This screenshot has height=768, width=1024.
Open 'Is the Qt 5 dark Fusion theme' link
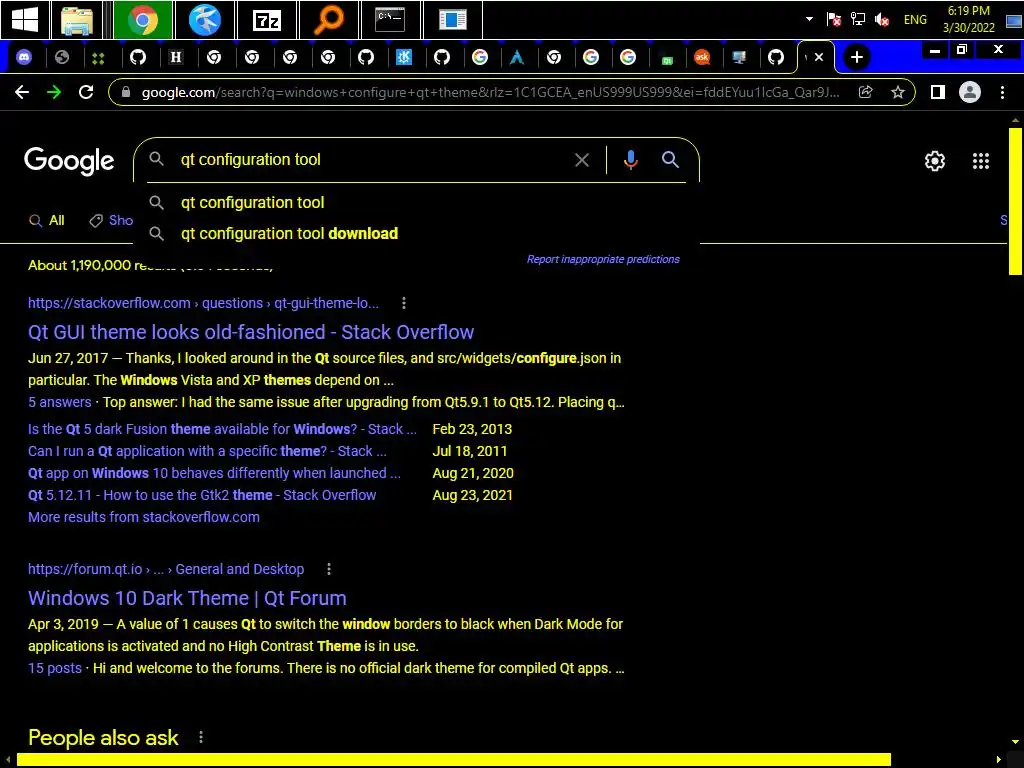pos(222,429)
